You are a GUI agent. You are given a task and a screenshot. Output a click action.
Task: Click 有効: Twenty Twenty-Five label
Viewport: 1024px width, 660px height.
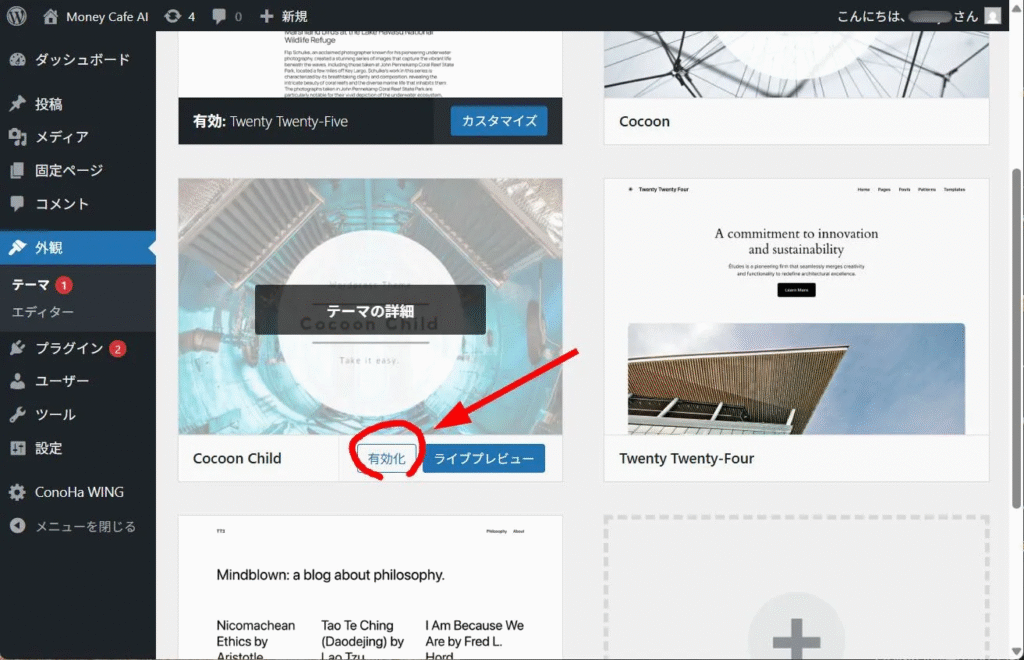pos(270,121)
